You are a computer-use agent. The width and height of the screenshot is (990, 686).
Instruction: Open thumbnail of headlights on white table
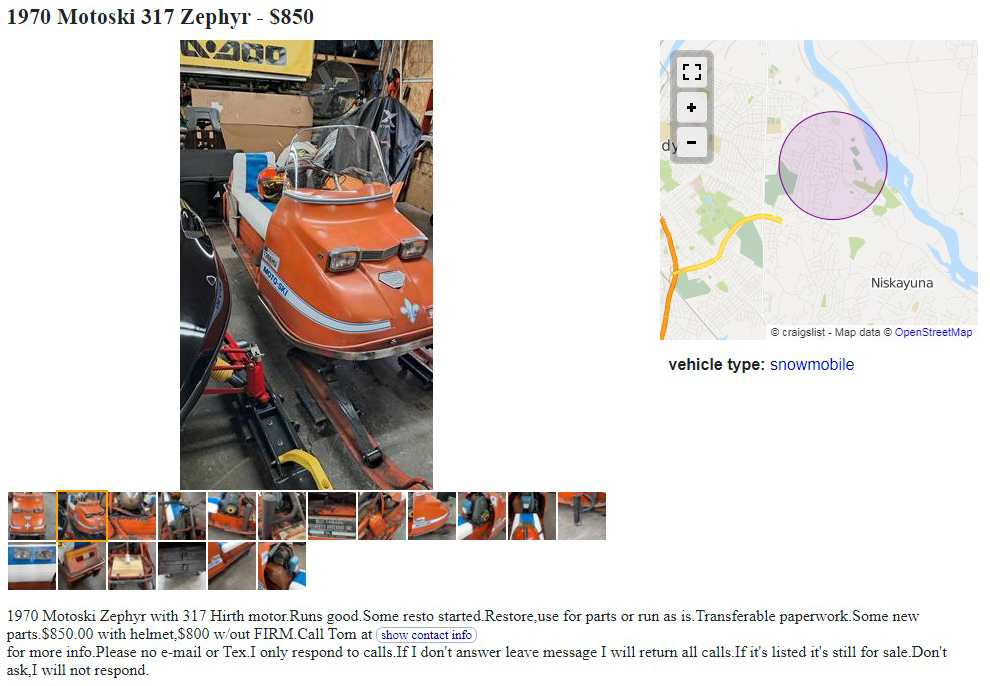[32, 565]
